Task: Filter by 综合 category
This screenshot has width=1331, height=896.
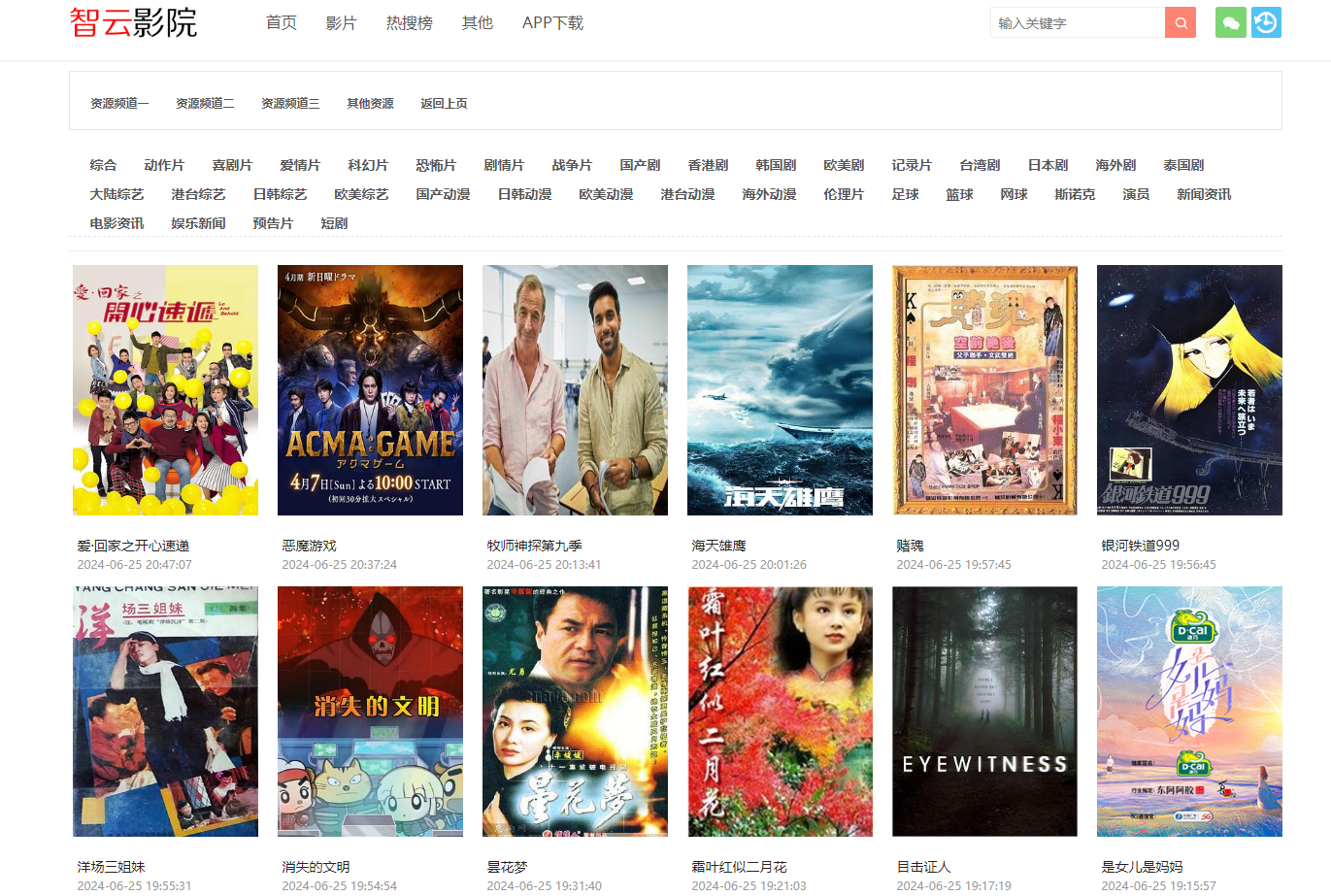Action: pyautogui.click(x=103, y=165)
